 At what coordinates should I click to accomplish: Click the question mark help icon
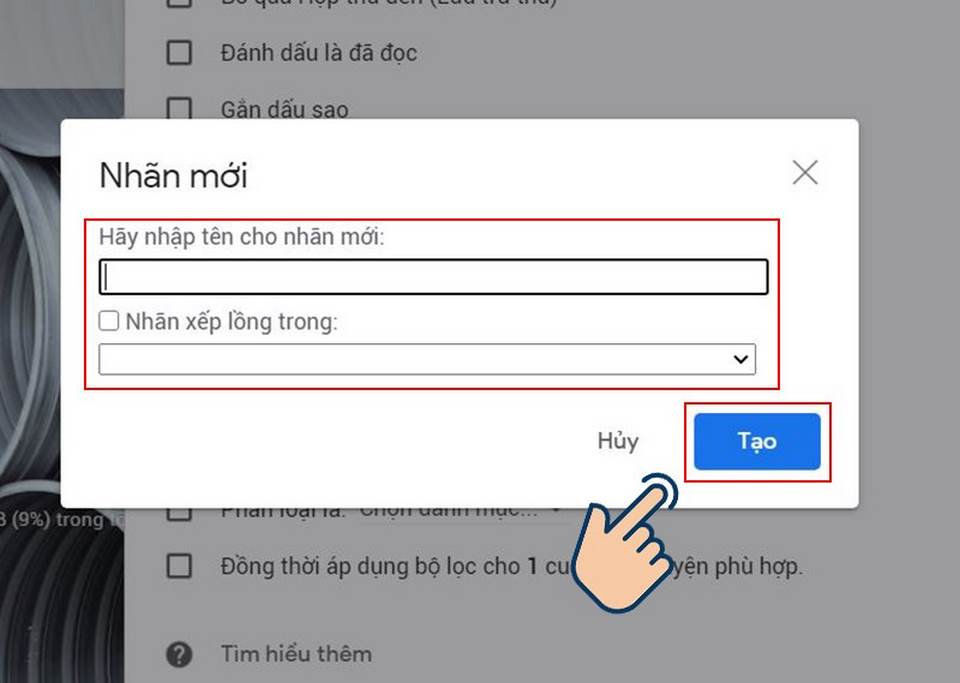point(179,654)
